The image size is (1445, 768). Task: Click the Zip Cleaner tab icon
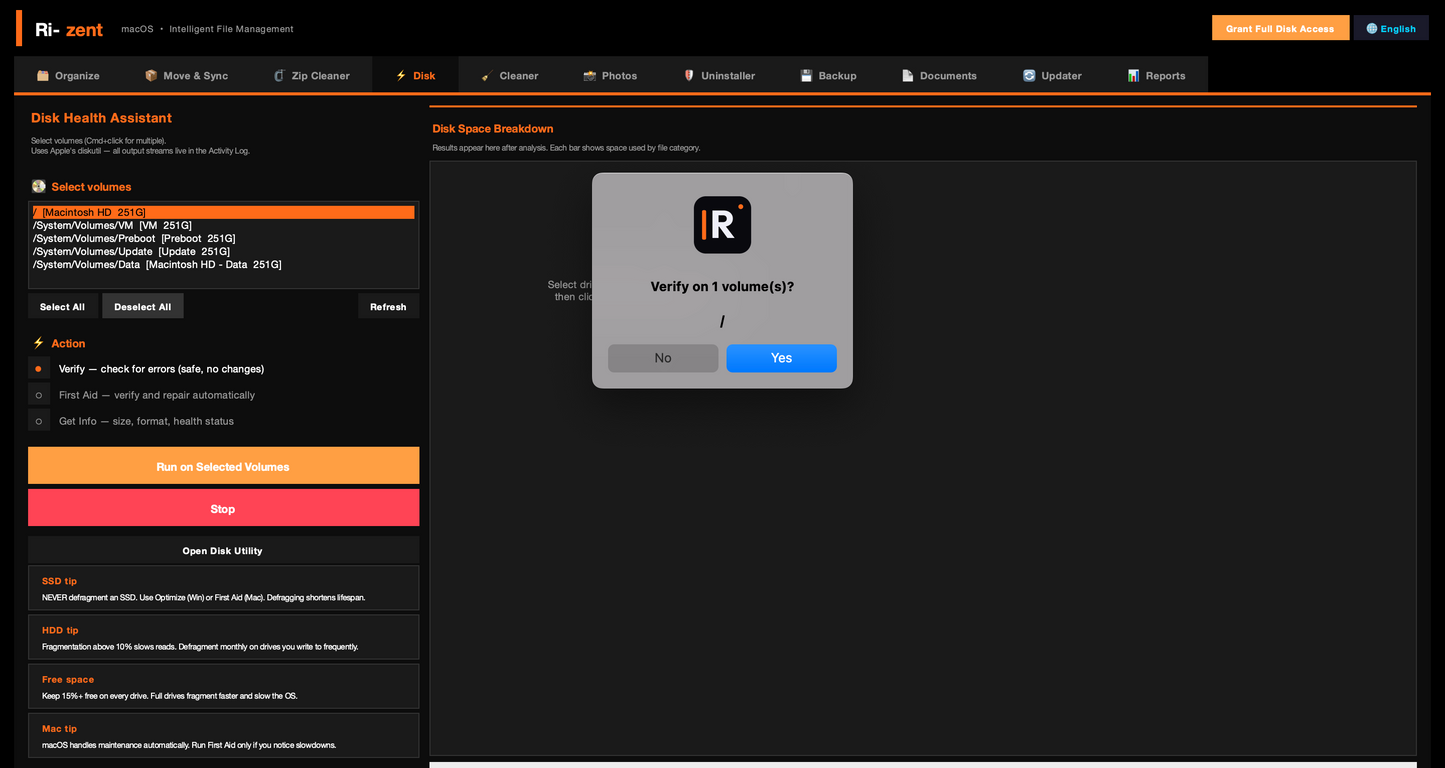279,75
